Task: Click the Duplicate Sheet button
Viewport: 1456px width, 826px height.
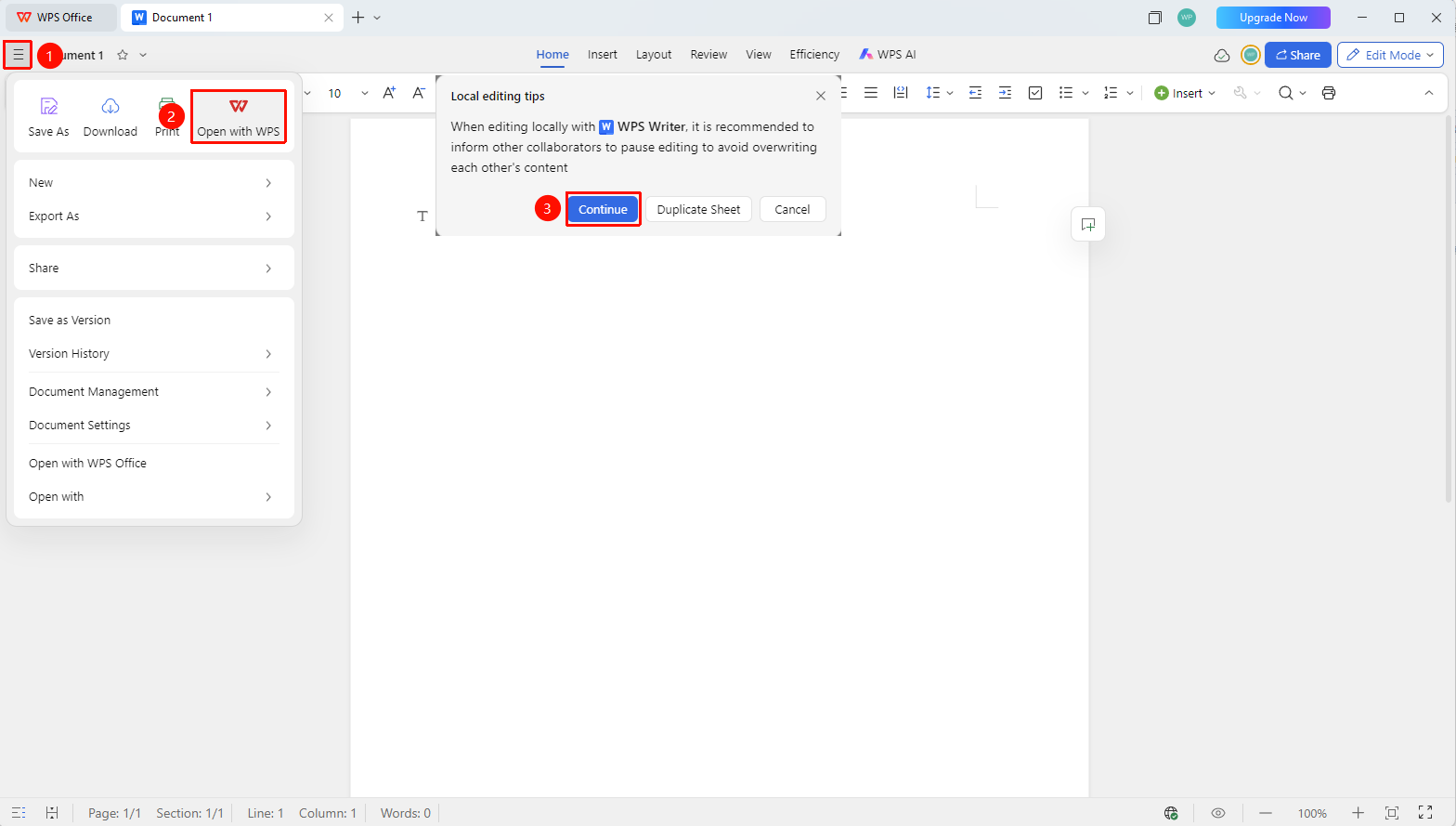Action: [x=698, y=209]
